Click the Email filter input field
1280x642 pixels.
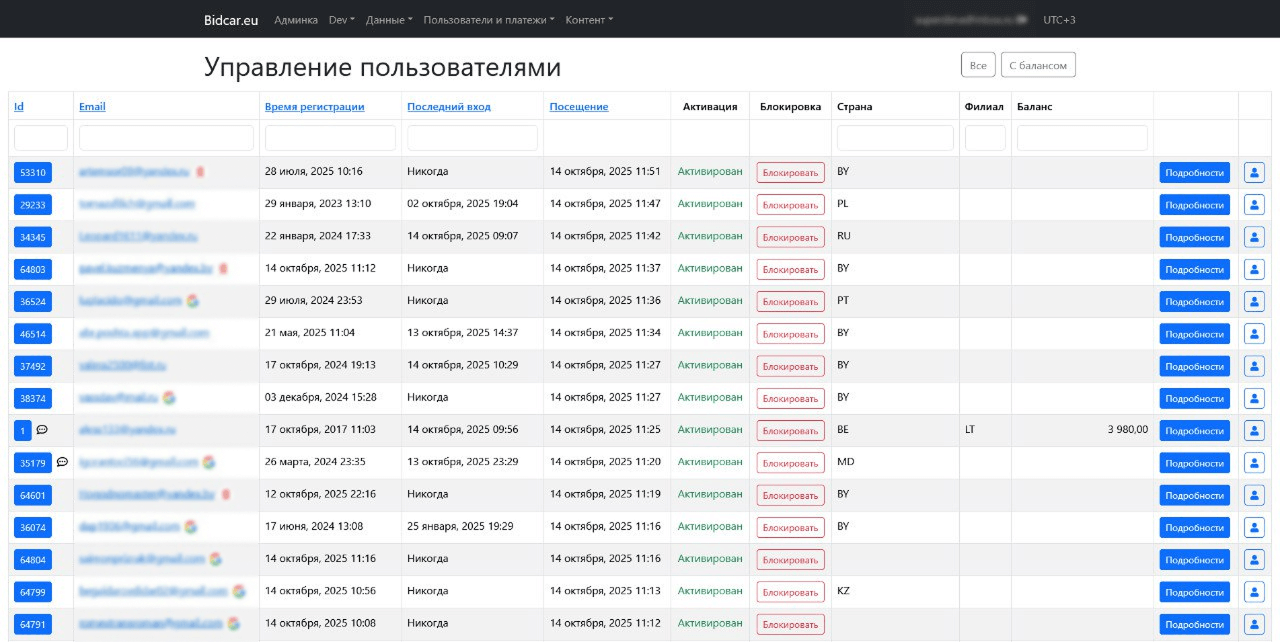pyautogui.click(x=164, y=137)
